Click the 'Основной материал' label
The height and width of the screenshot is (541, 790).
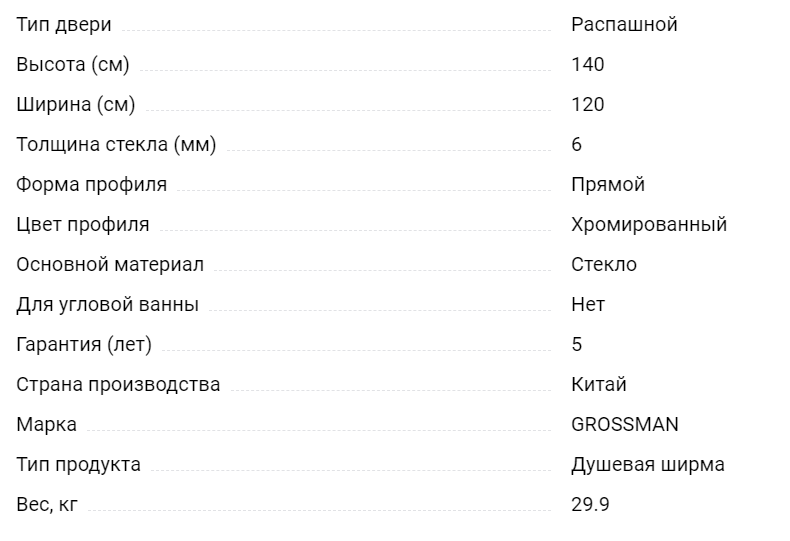pos(110,264)
